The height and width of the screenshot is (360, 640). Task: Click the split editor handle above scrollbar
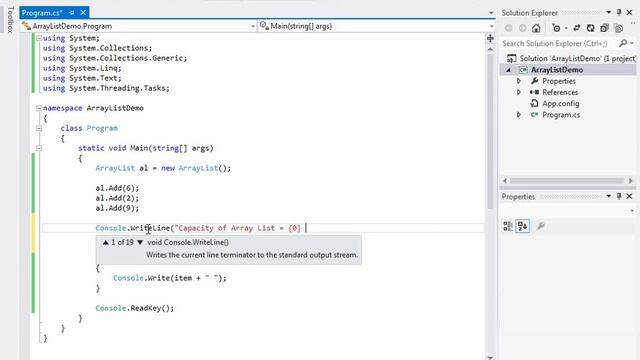coord(490,38)
